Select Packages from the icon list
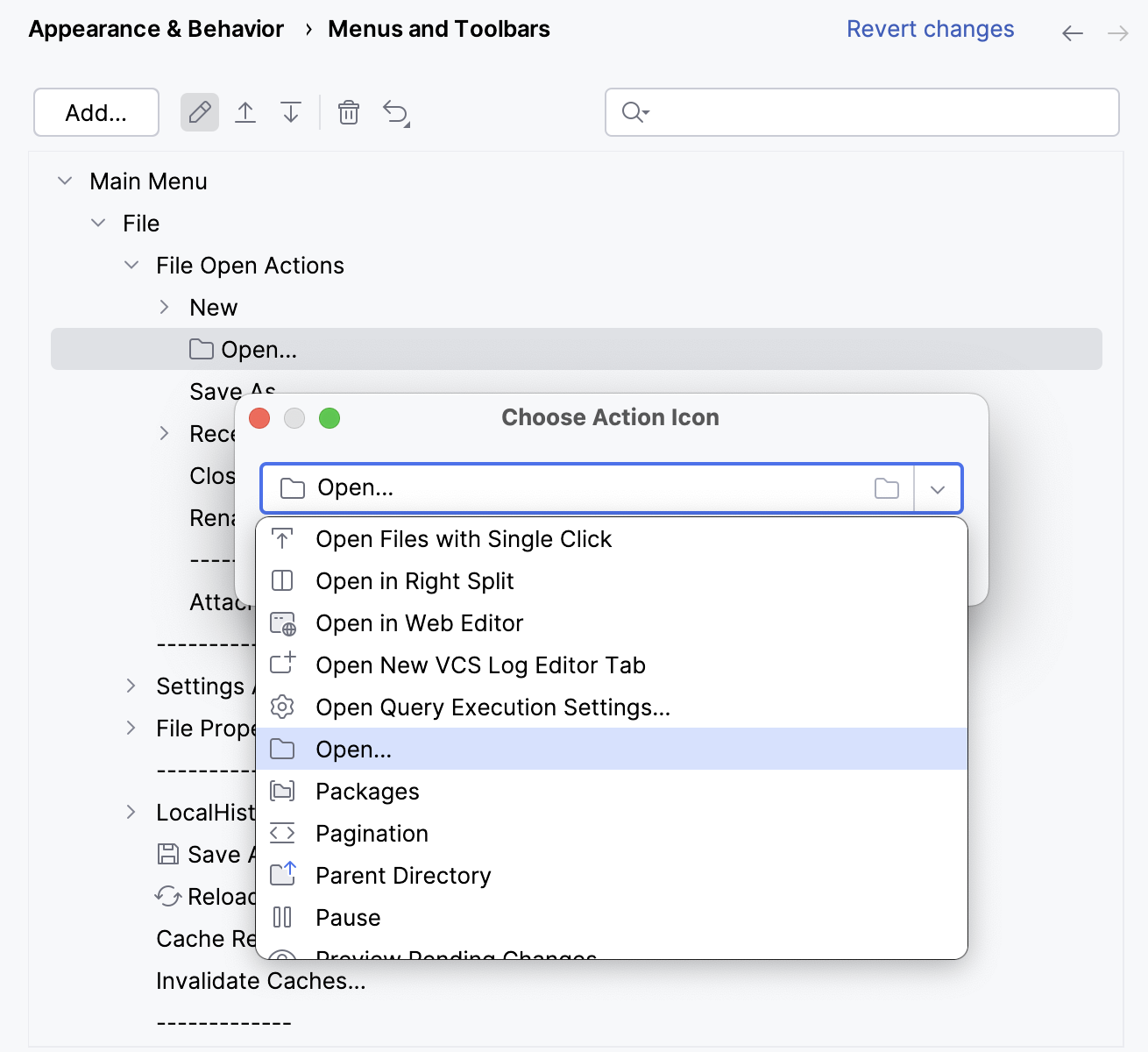This screenshot has width=1148, height=1052. pyautogui.click(x=367, y=791)
